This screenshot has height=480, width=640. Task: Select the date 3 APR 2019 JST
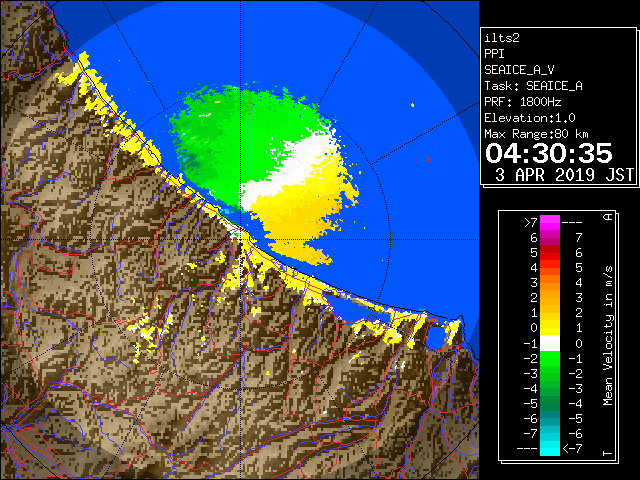(564, 175)
